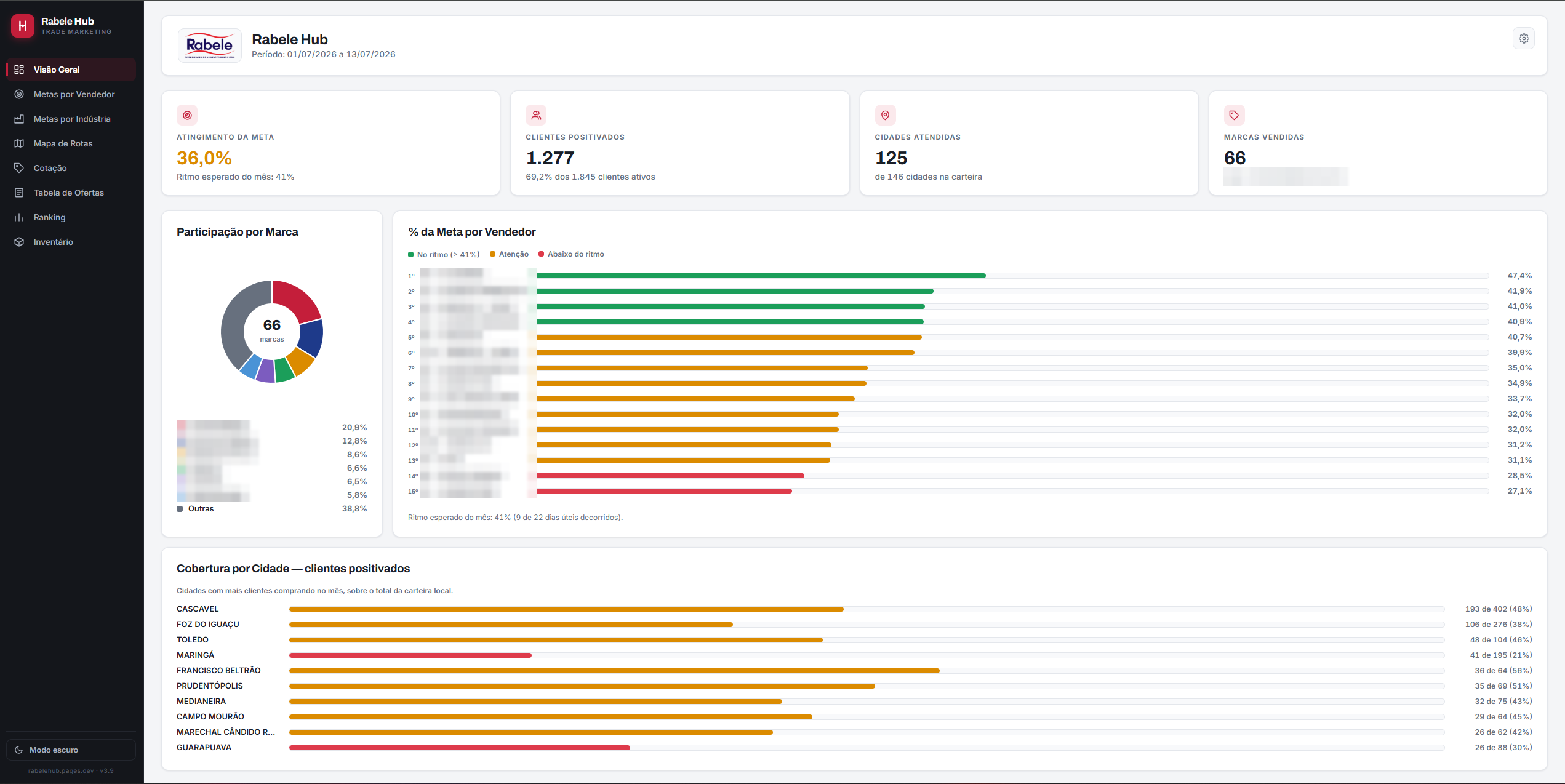Click the blue slice of the donut chart

pyautogui.click(x=312, y=338)
